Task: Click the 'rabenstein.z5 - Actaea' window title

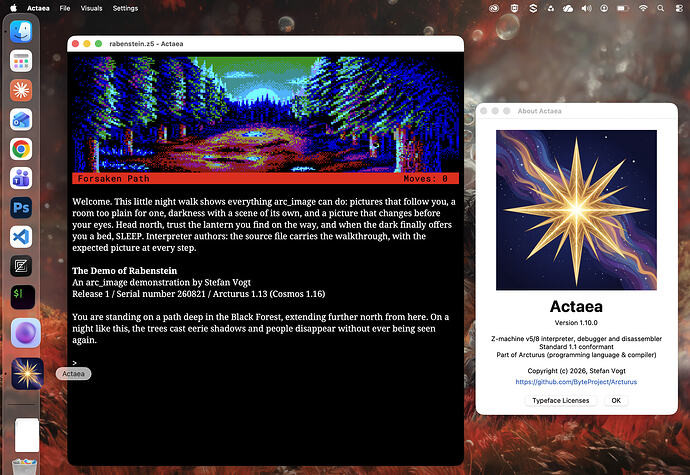Action: click(x=146, y=44)
